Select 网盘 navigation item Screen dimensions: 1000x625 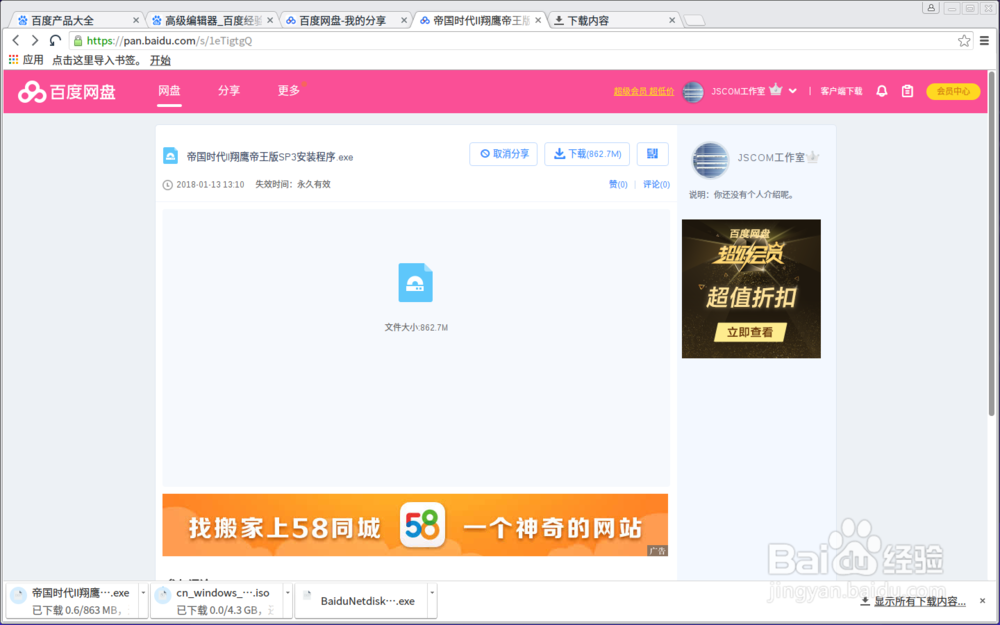tap(169, 91)
